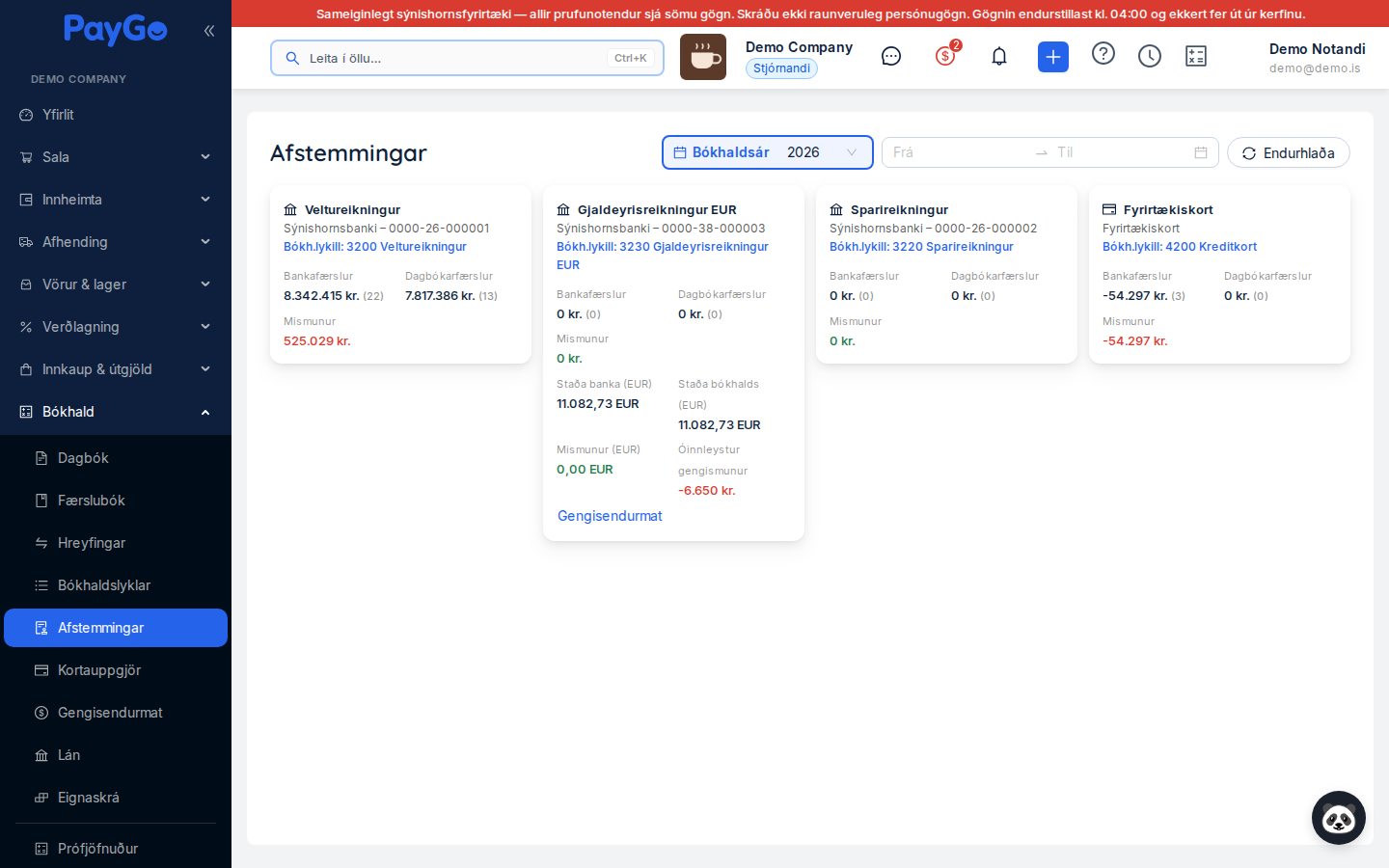Click the card icon beside Fyrirtækiskort
1389x868 pixels.
pos(1109,209)
